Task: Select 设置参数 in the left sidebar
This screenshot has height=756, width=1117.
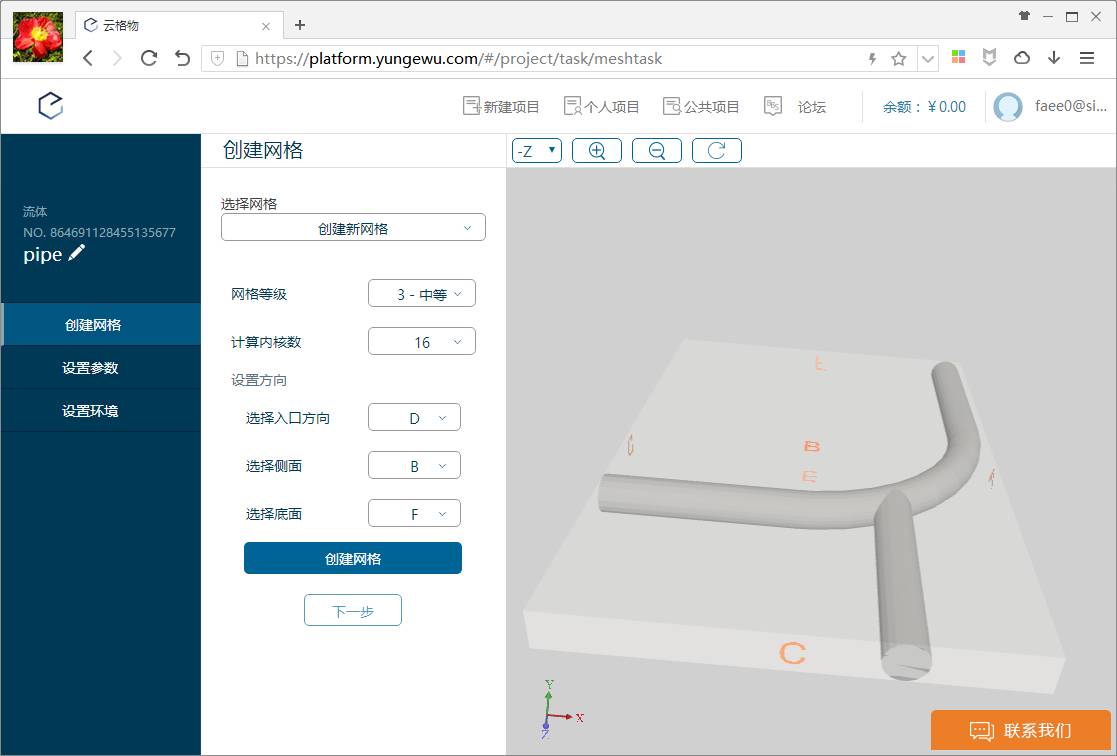Action: point(90,368)
